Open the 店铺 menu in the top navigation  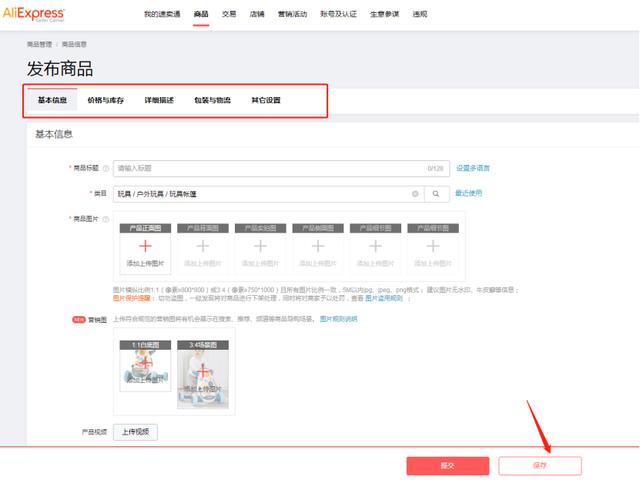tap(257, 14)
